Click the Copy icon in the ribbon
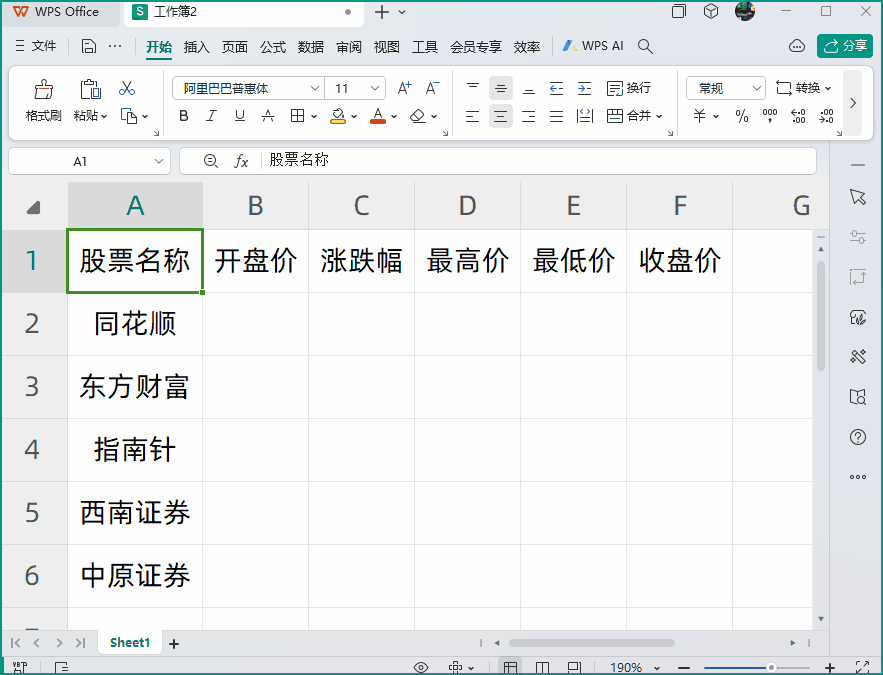Viewport: 883px width, 675px height. pos(129,116)
